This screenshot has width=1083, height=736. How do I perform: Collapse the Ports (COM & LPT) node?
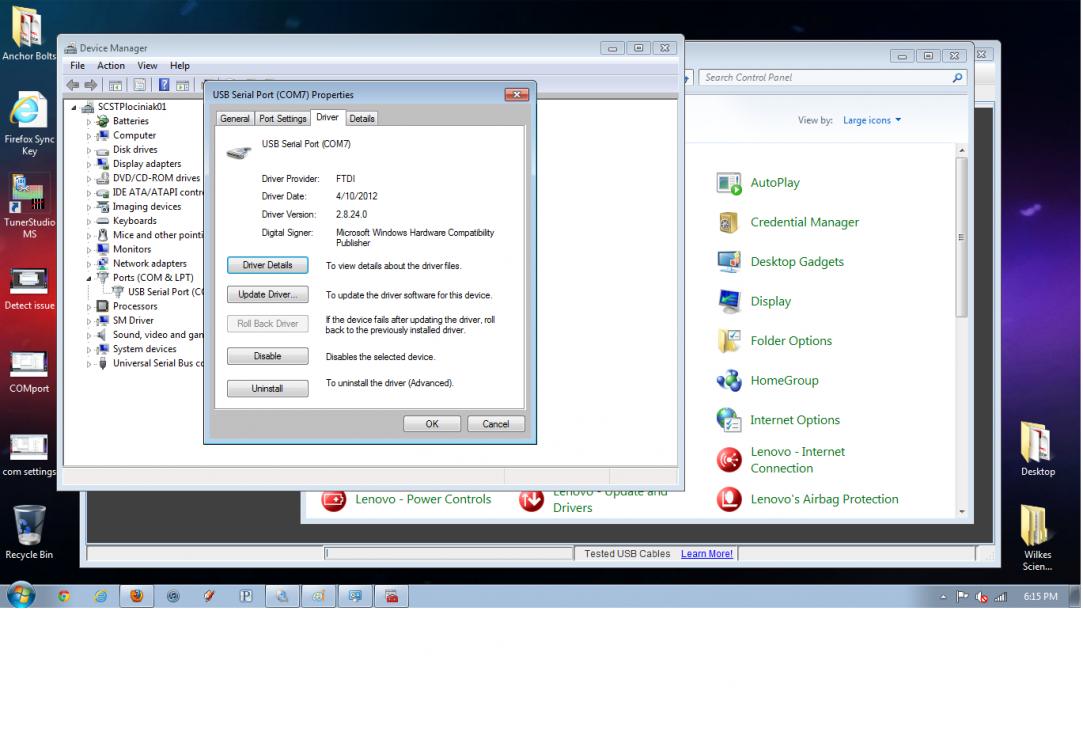89,278
